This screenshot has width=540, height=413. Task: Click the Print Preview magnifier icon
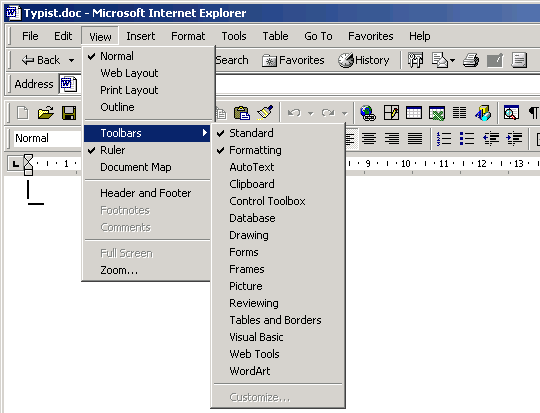511,113
